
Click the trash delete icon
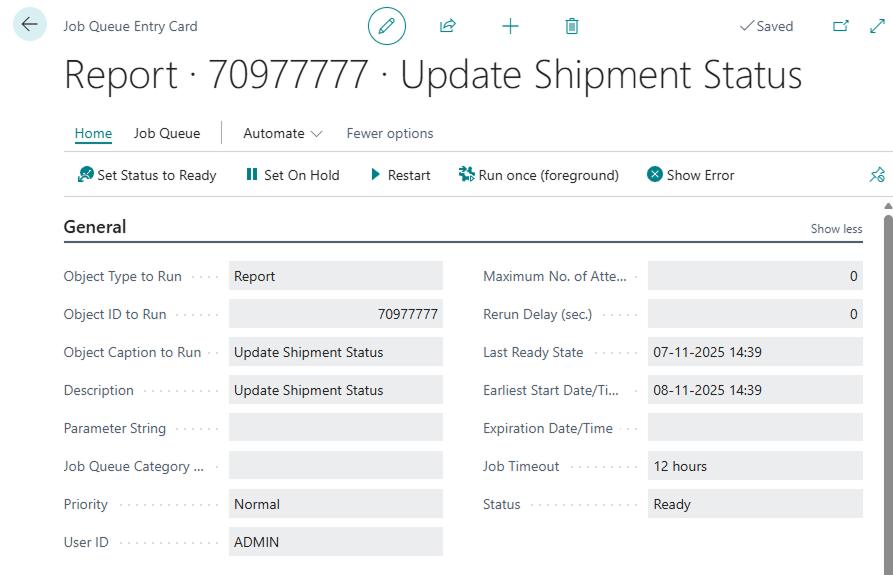[x=572, y=26]
